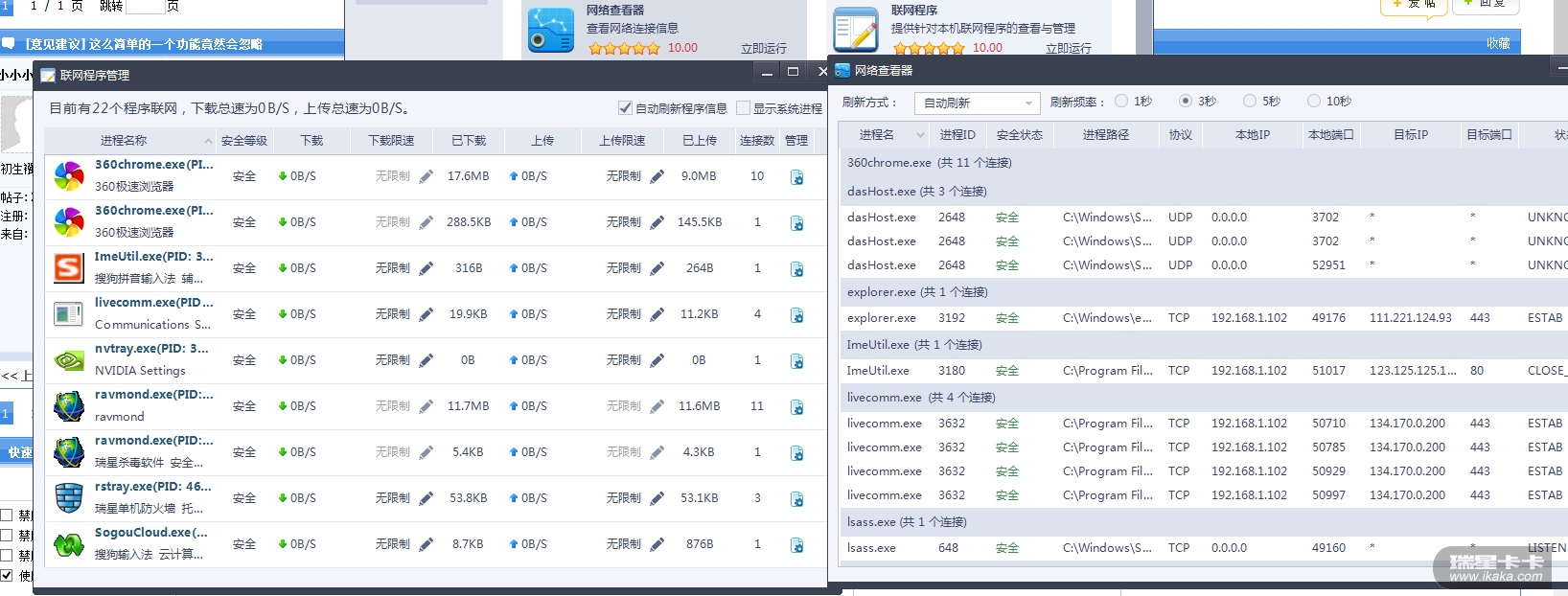
Task: Edit upload limit for nvtray.exe row
Action: 657,360
